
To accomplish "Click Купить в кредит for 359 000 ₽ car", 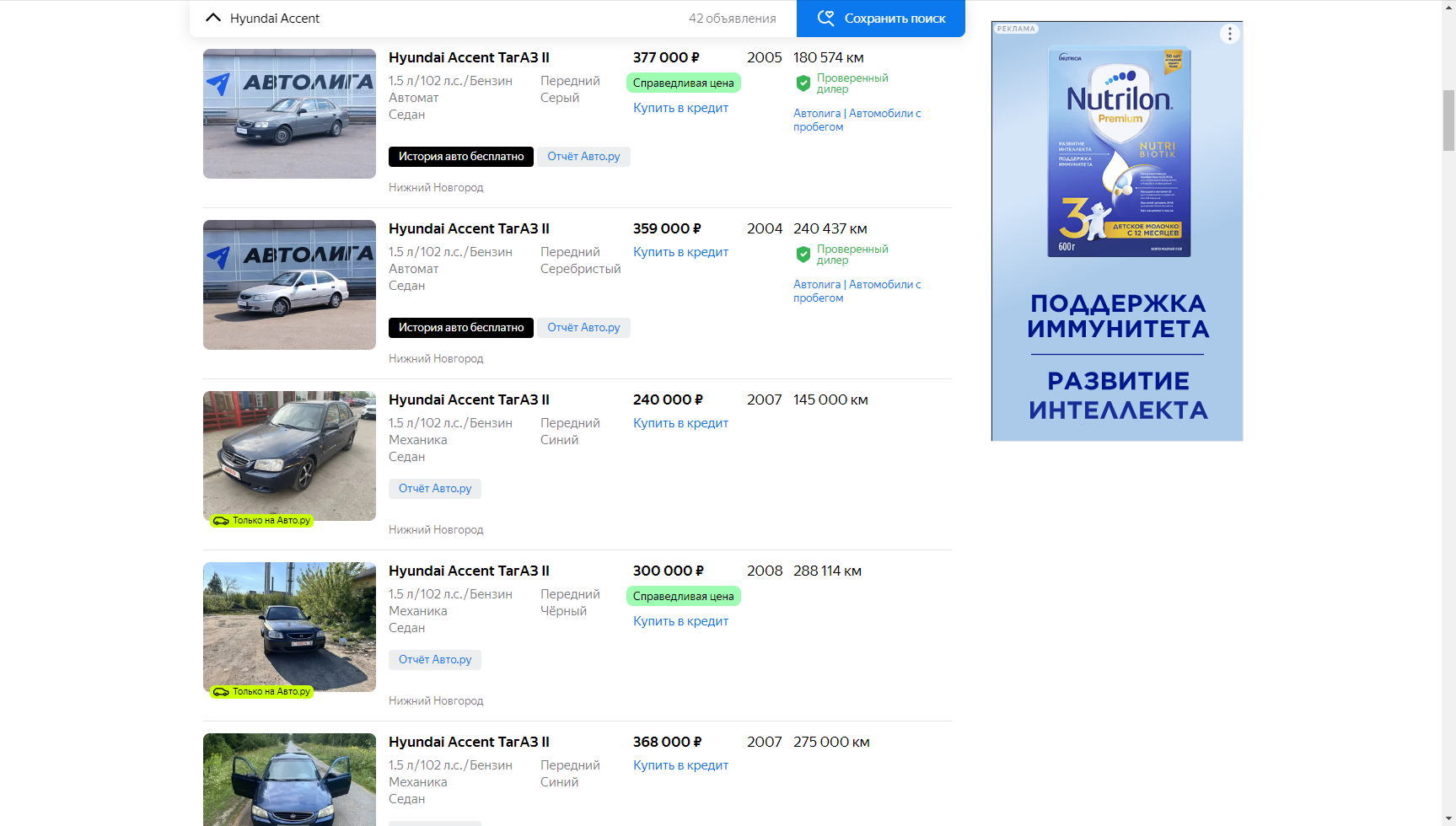I will pos(680,252).
